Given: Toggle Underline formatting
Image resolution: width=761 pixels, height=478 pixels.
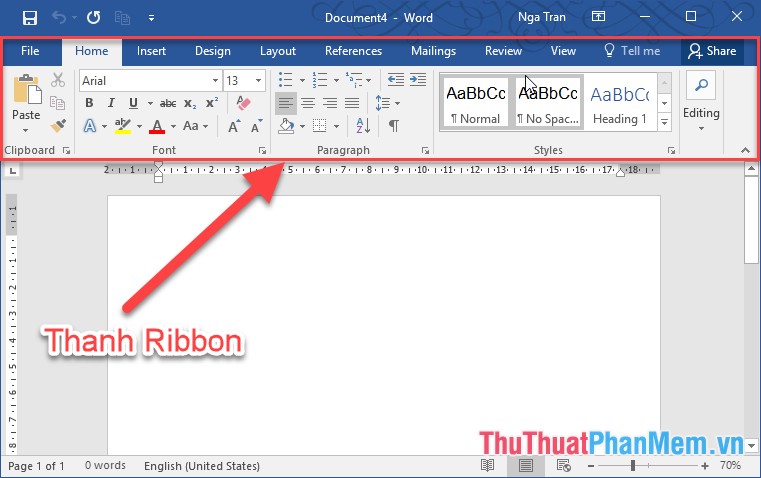Looking at the screenshot, I should coord(133,103).
